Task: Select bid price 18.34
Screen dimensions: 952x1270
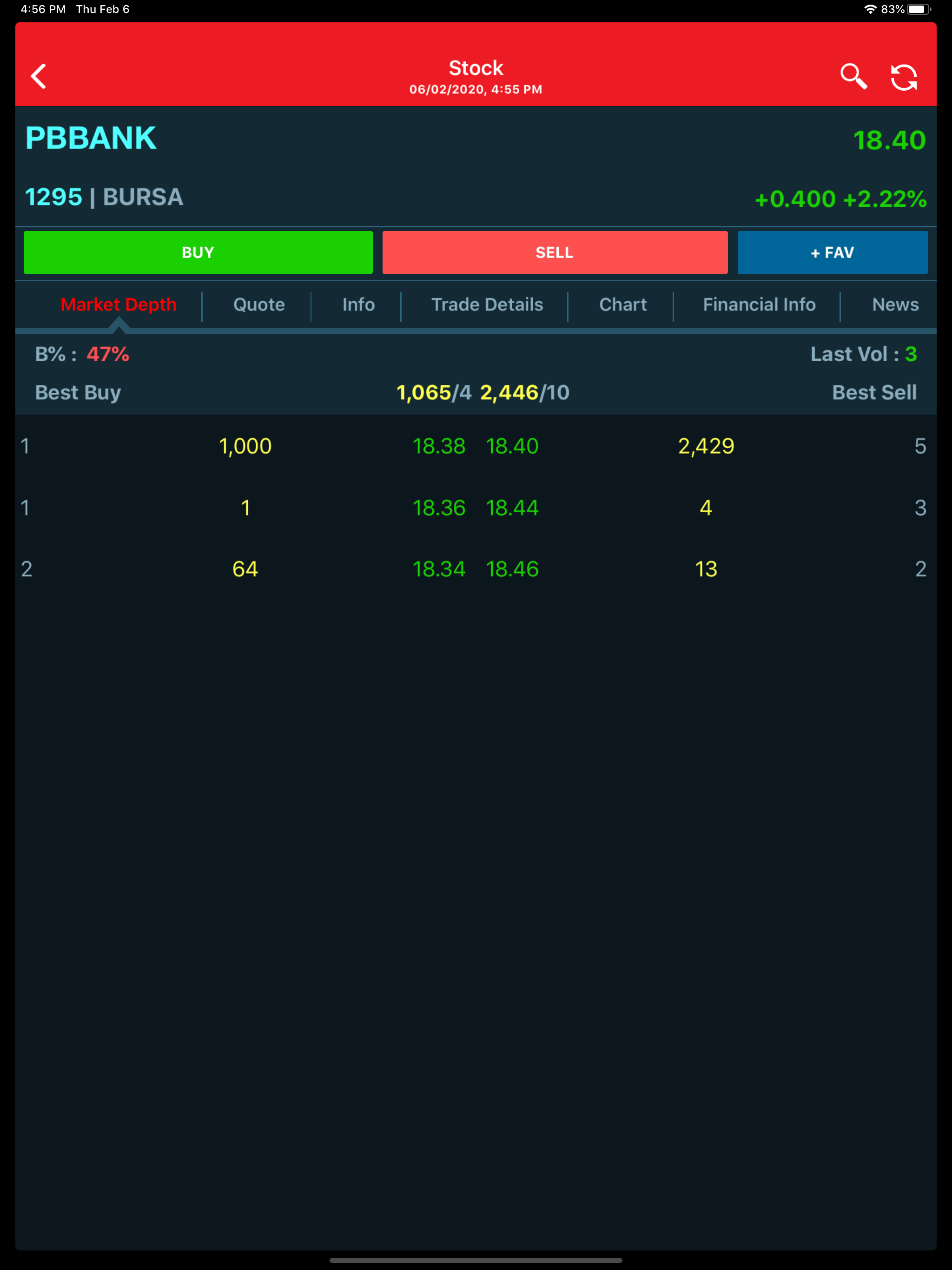Action: (x=439, y=569)
